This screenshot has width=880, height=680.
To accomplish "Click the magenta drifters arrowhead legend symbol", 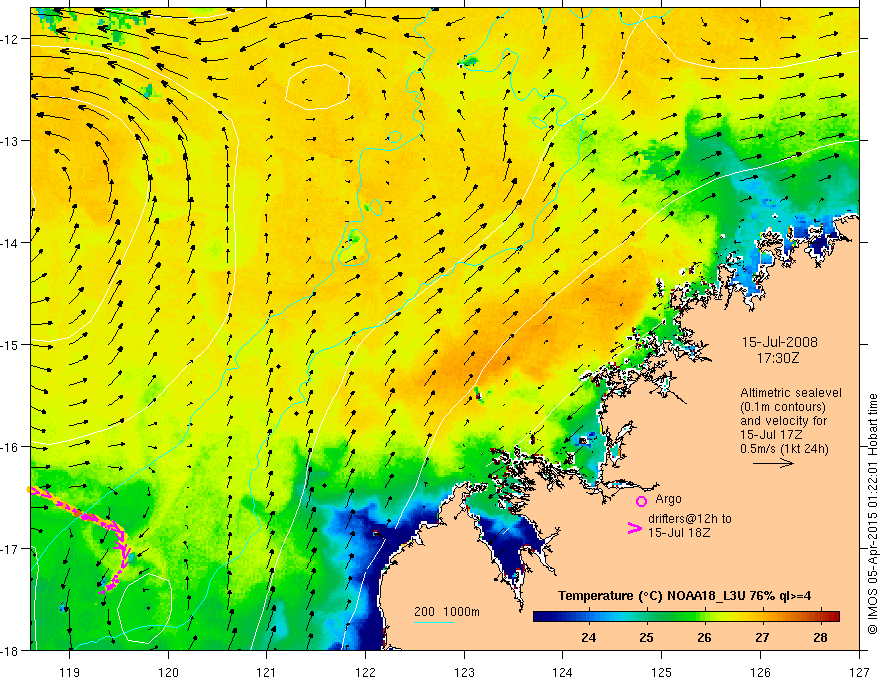I will pos(635,528).
